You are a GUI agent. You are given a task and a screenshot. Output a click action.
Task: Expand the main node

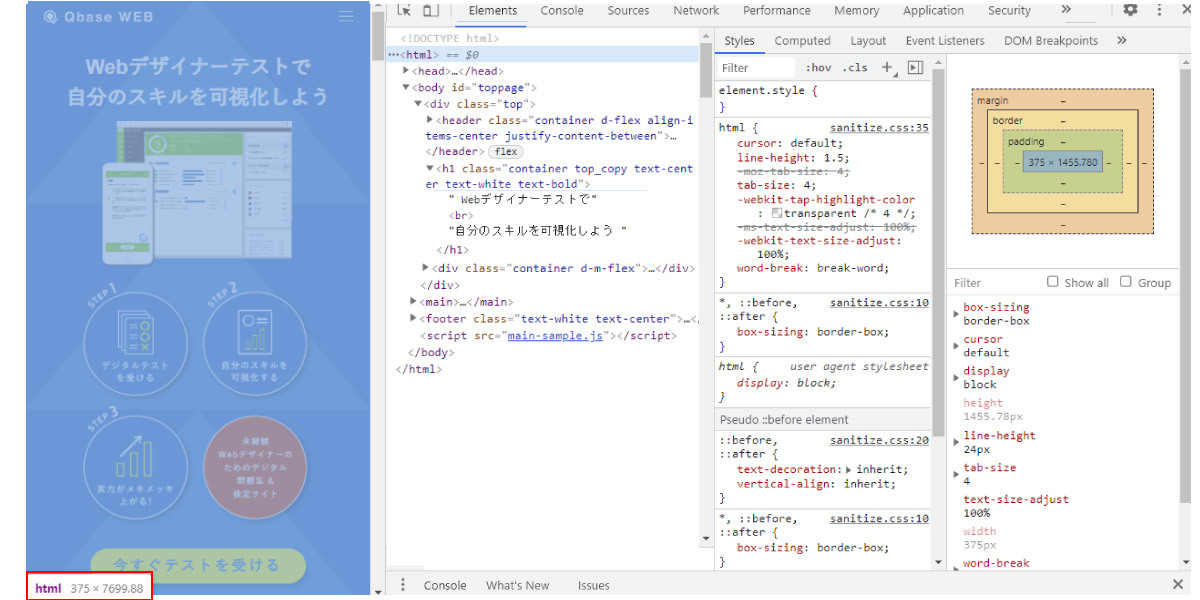(x=414, y=301)
